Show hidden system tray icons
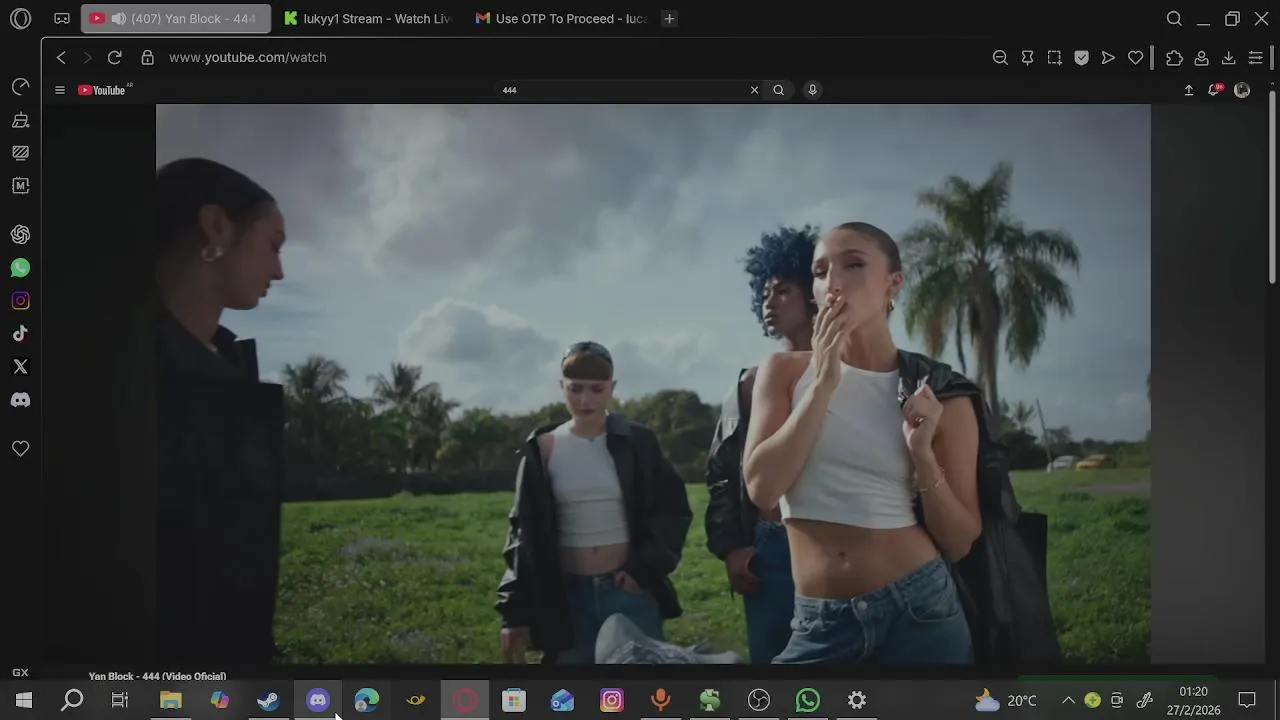 [x=1068, y=700]
